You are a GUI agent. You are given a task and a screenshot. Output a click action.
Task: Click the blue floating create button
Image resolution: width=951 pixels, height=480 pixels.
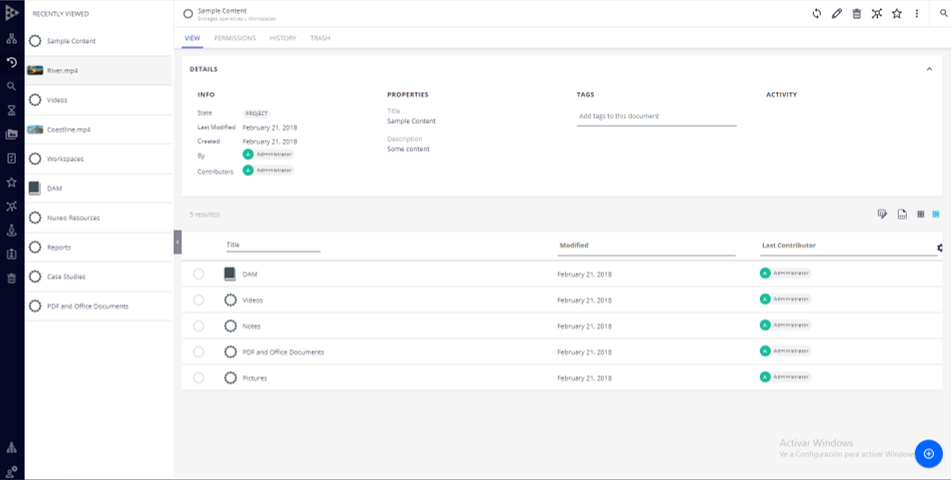click(928, 454)
